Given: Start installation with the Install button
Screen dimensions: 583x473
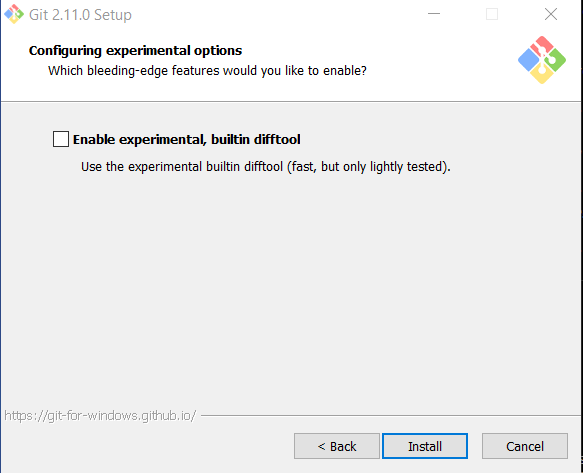Looking at the screenshot, I should (x=425, y=446).
